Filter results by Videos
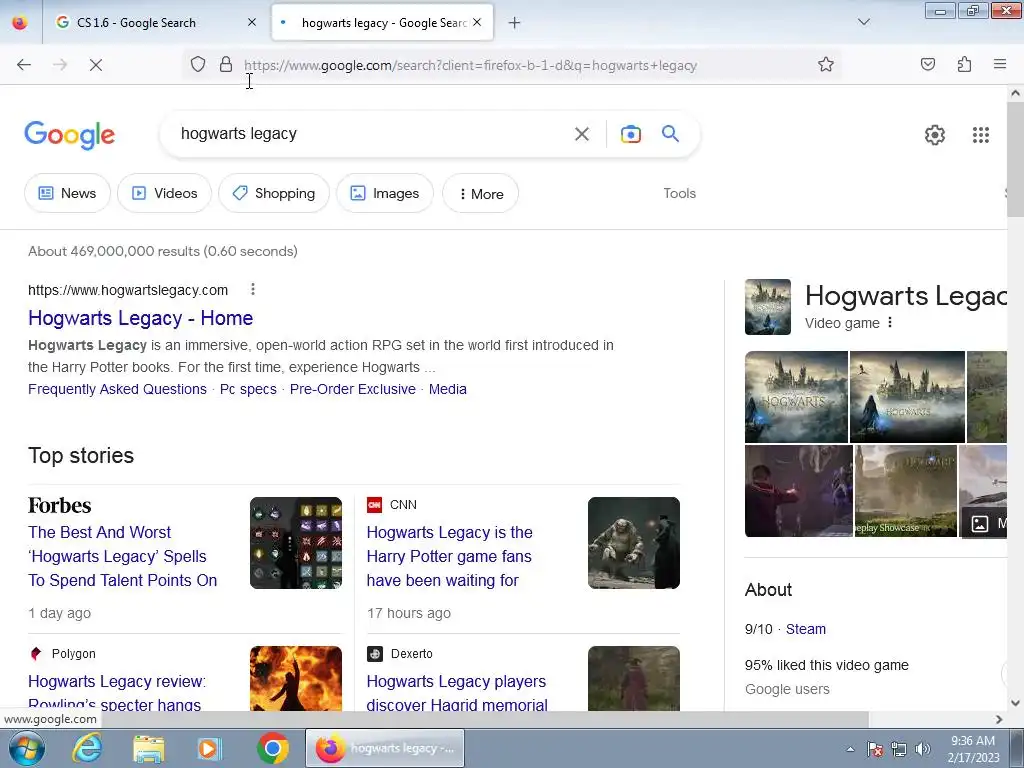Viewport: 1024px width, 768px height. click(x=165, y=193)
